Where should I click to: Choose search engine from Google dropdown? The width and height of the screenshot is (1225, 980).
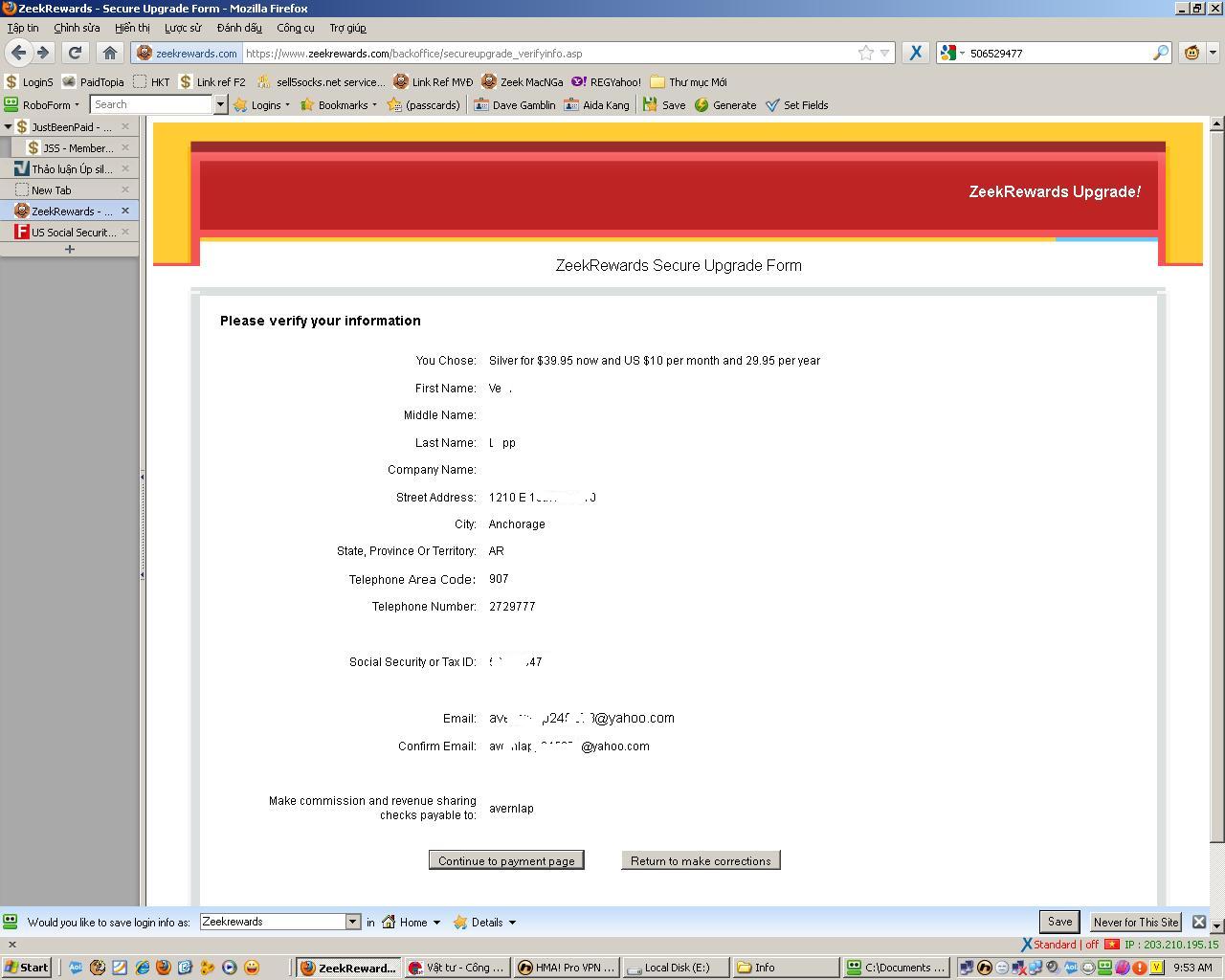click(x=951, y=53)
